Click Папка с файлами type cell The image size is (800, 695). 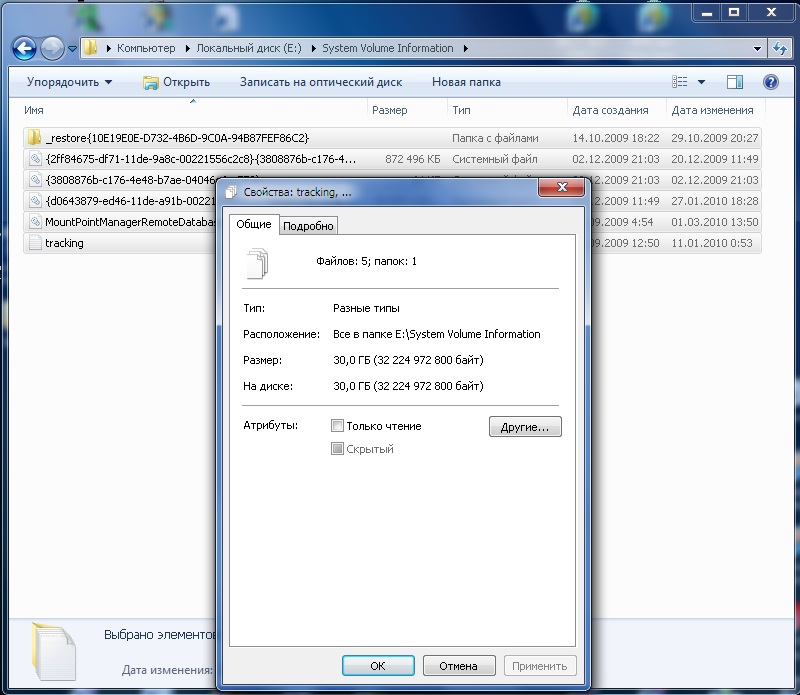coord(495,138)
